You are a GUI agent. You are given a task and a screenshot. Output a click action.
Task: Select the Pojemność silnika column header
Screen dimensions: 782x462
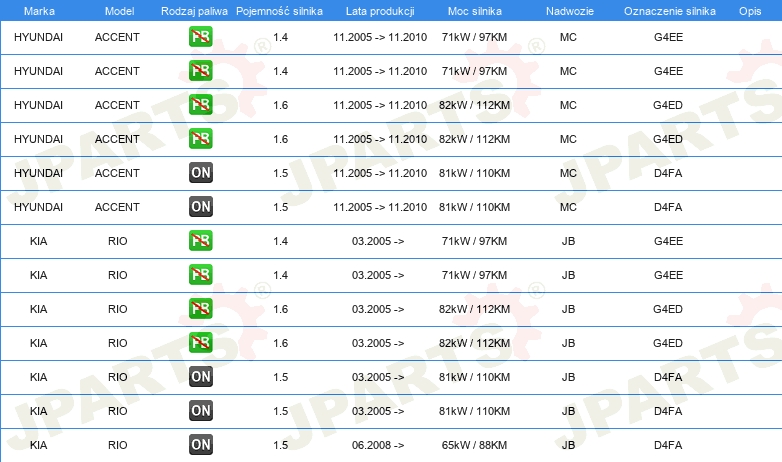tap(279, 11)
